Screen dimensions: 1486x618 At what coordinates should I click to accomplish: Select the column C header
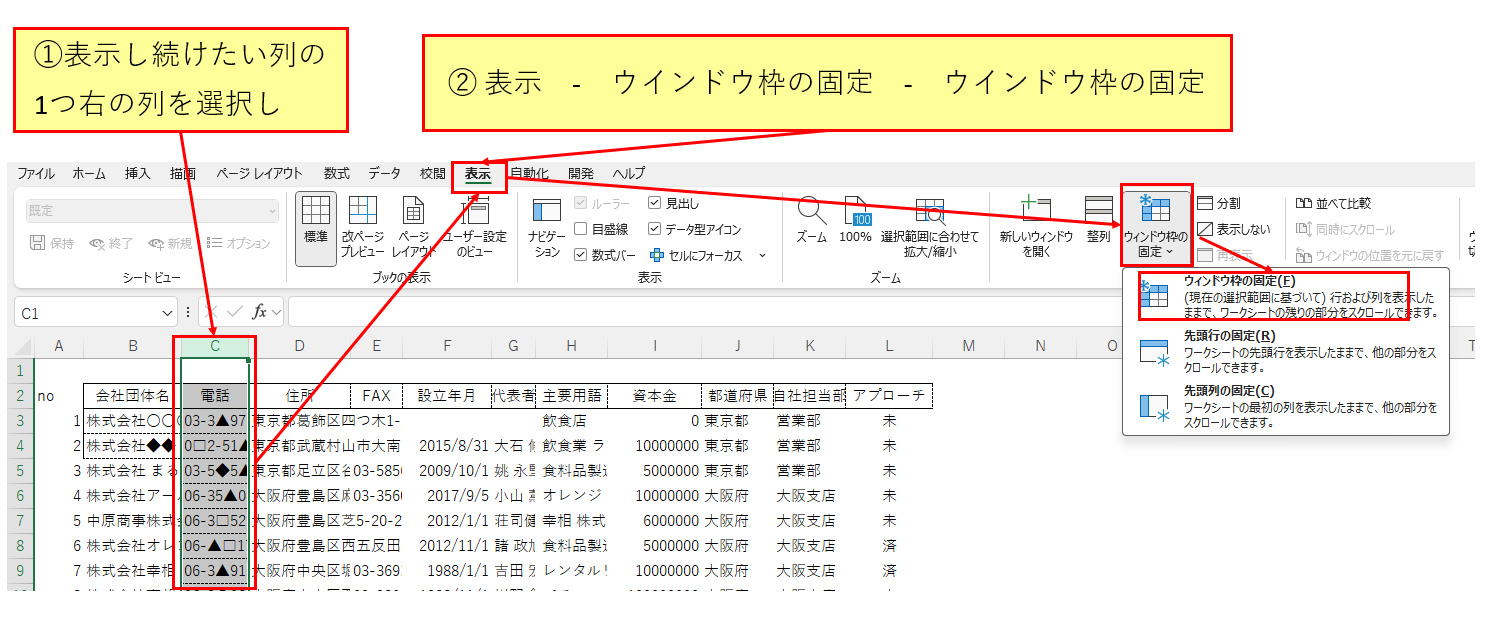[x=215, y=346]
